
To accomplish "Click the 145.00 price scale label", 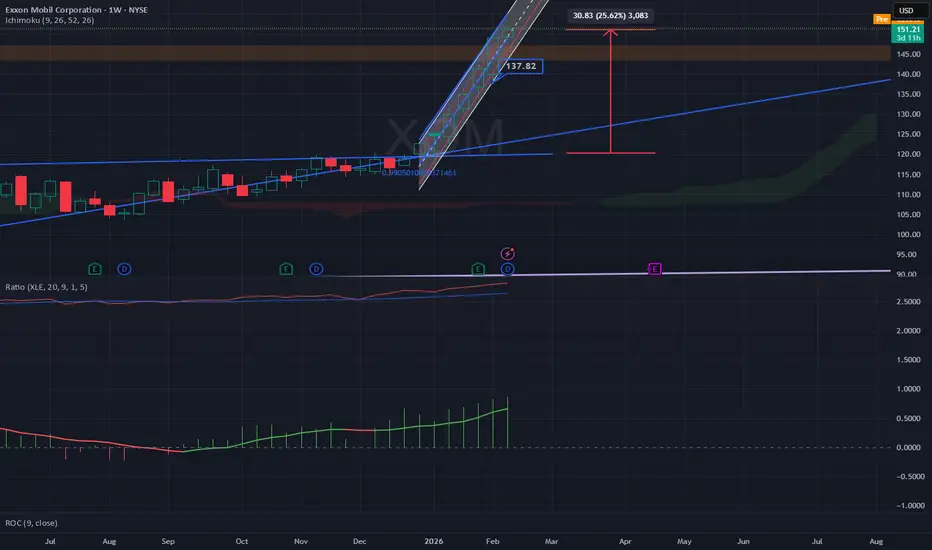I will (909, 54).
